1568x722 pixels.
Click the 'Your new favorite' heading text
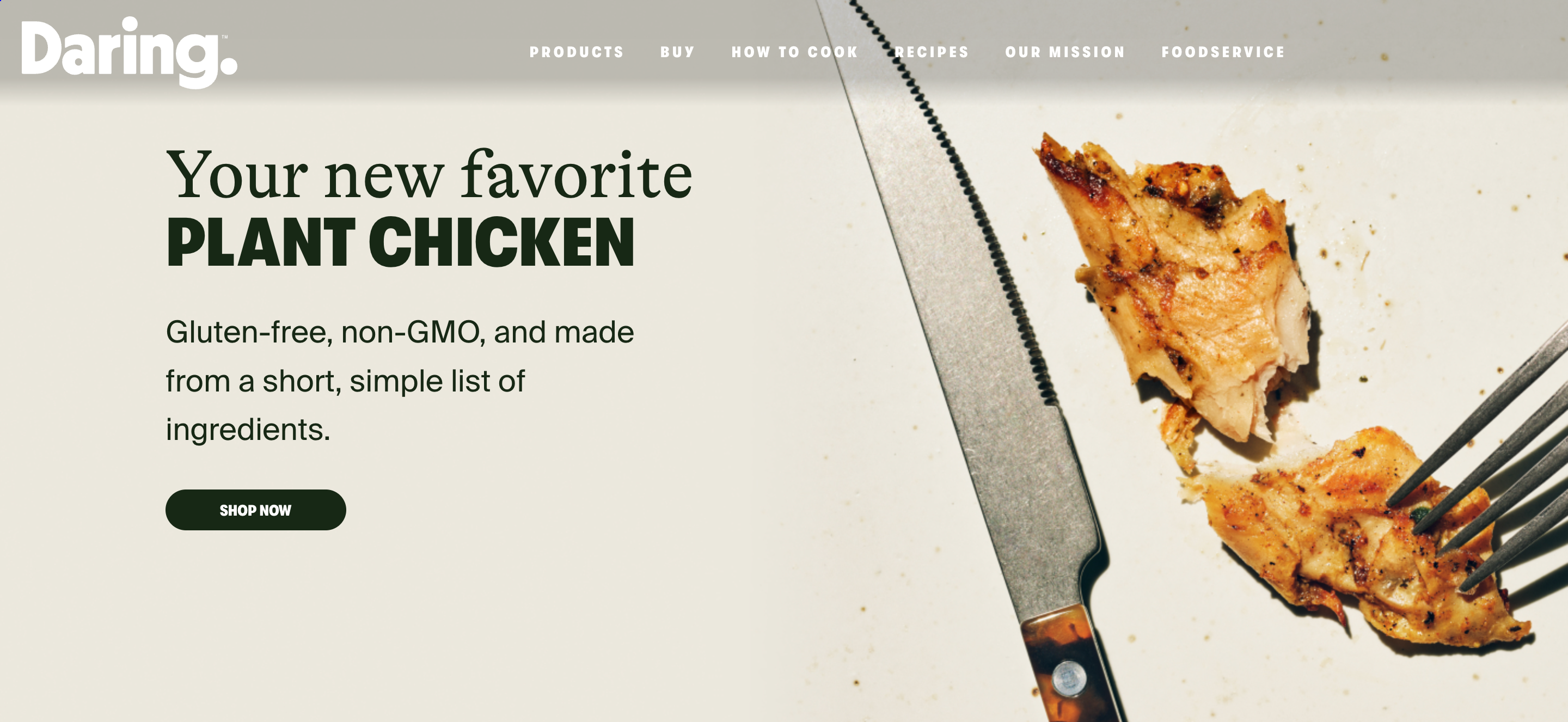(429, 175)
